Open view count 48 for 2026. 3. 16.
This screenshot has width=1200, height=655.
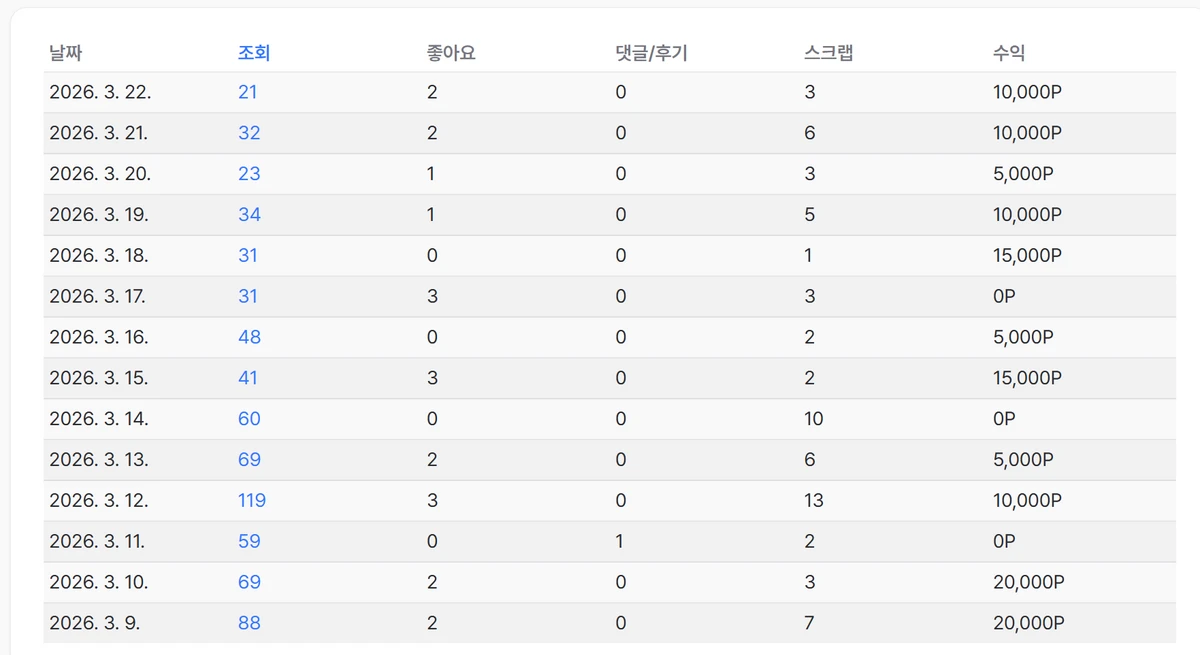249,337
